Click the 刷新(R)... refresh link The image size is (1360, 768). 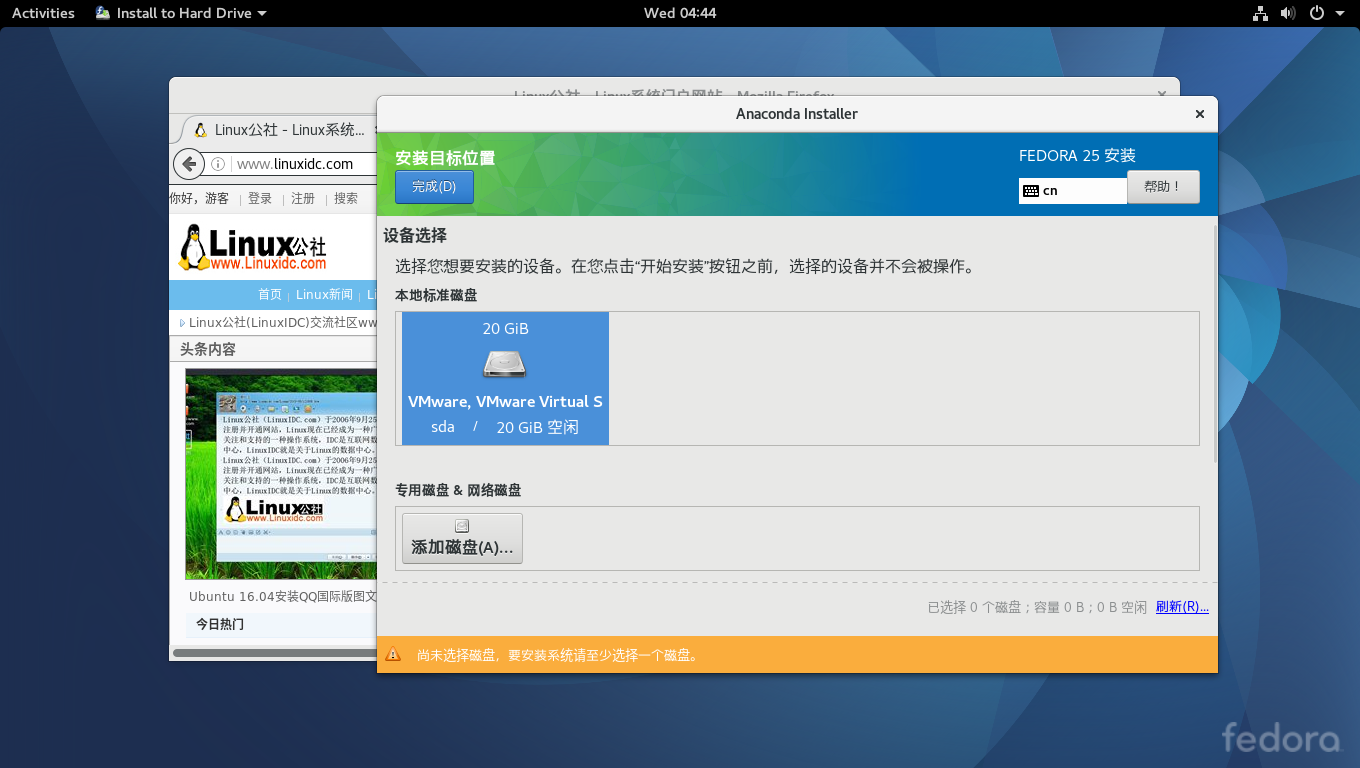pyautogui.click(x=1182, y=607)
